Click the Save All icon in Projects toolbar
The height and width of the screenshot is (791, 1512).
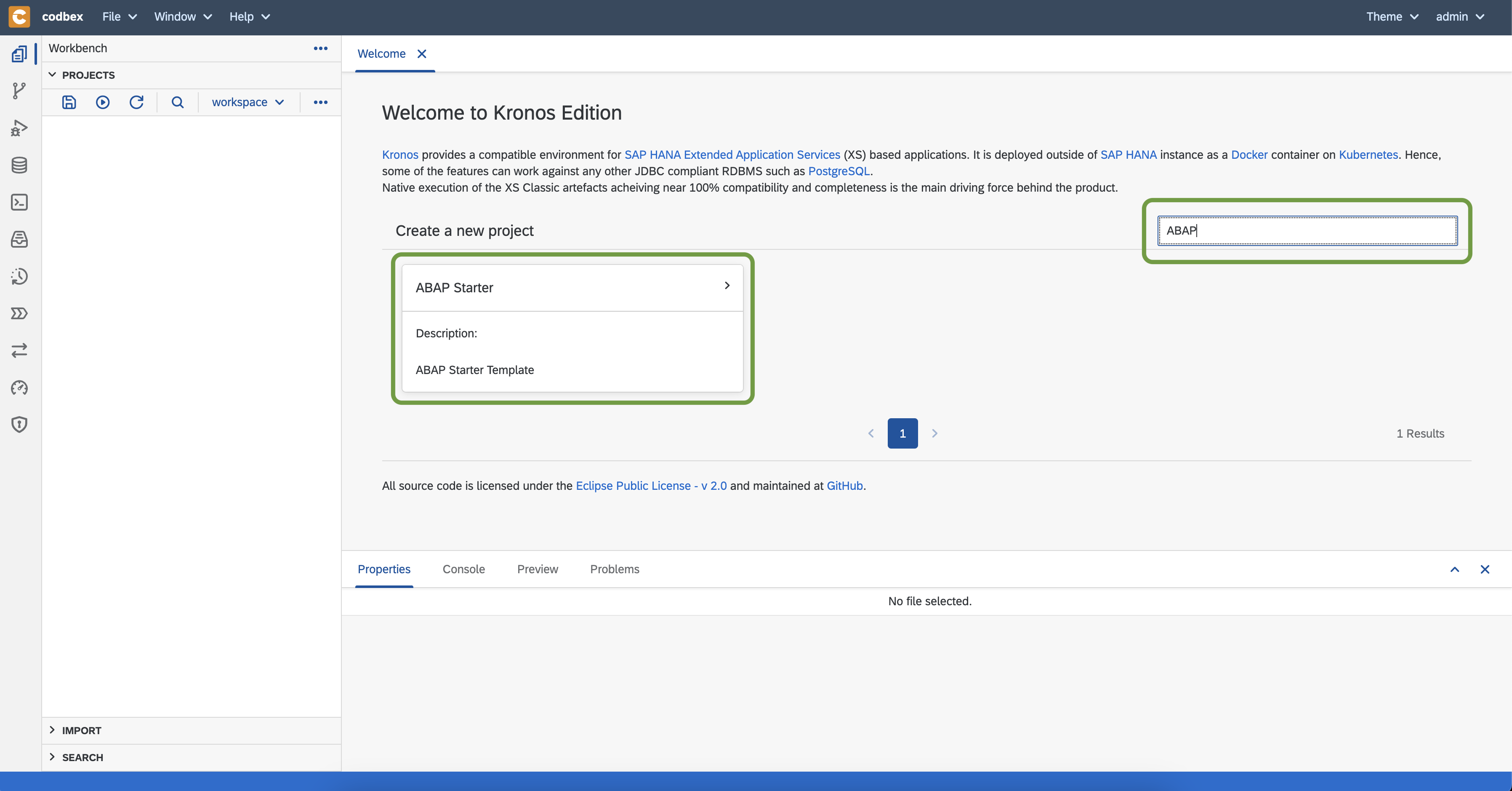point(69,102)
